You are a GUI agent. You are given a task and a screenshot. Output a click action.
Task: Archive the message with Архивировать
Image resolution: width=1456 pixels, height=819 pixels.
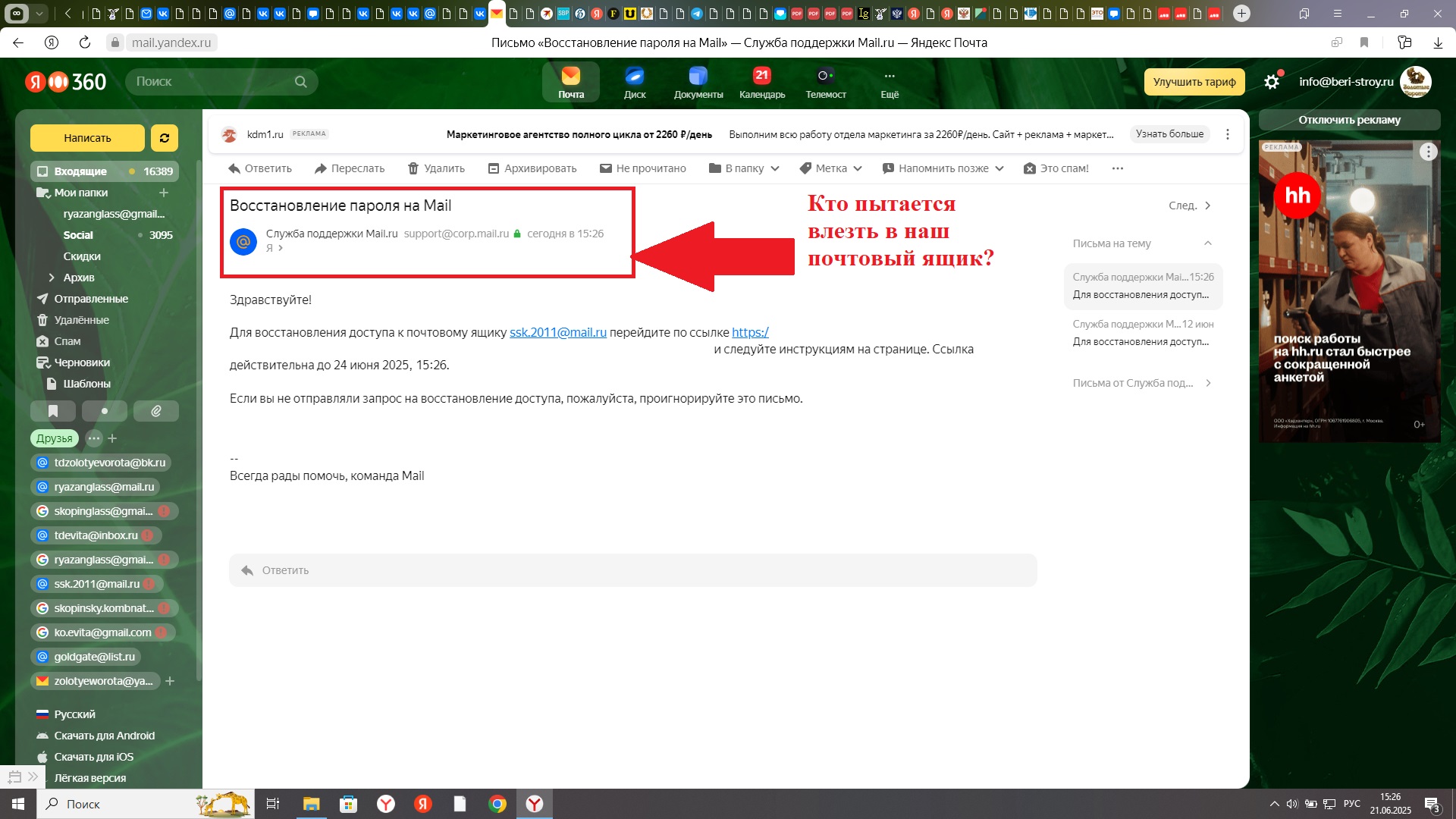(x=532, y=168)
